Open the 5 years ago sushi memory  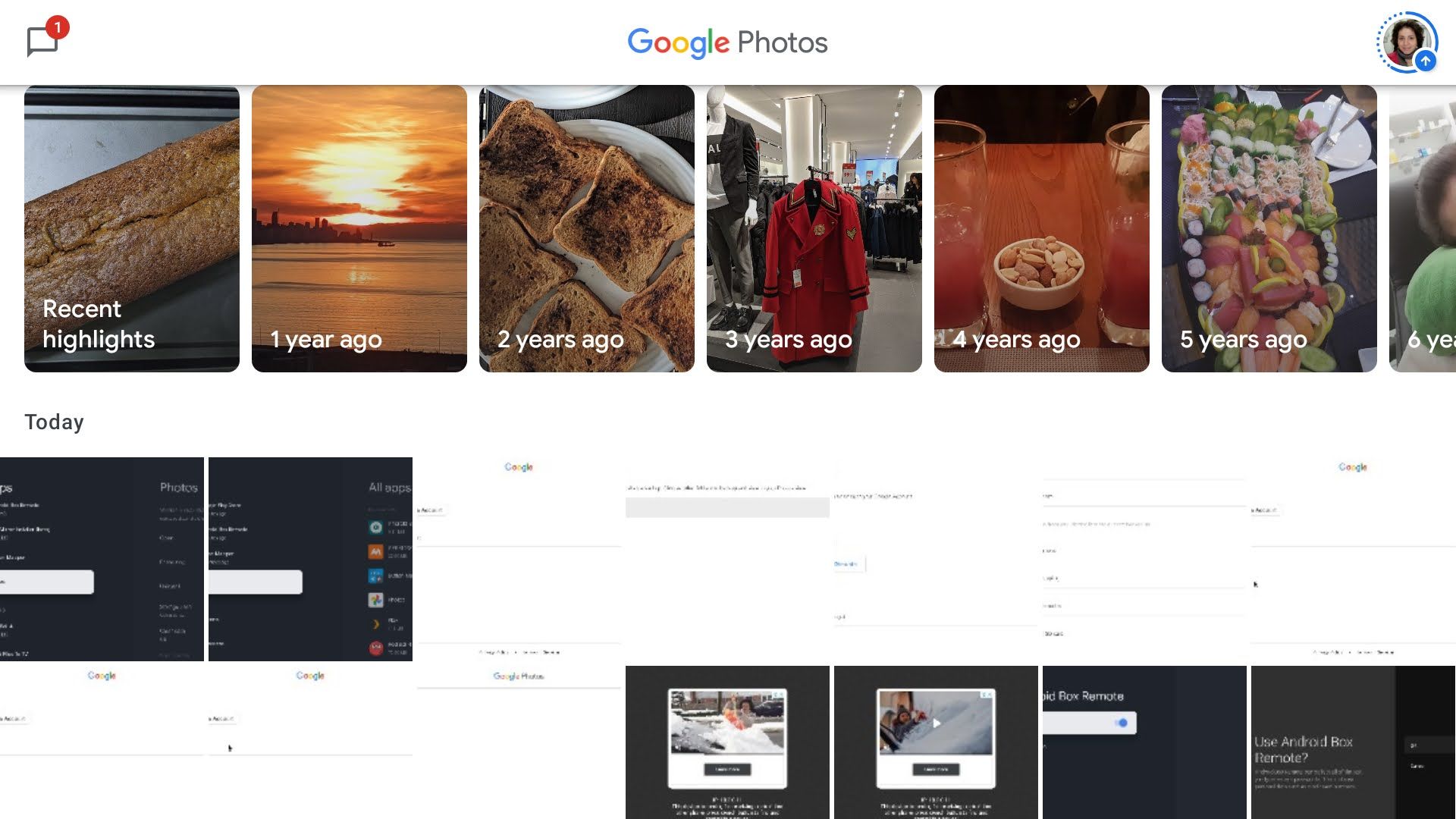coord(1269,228)
